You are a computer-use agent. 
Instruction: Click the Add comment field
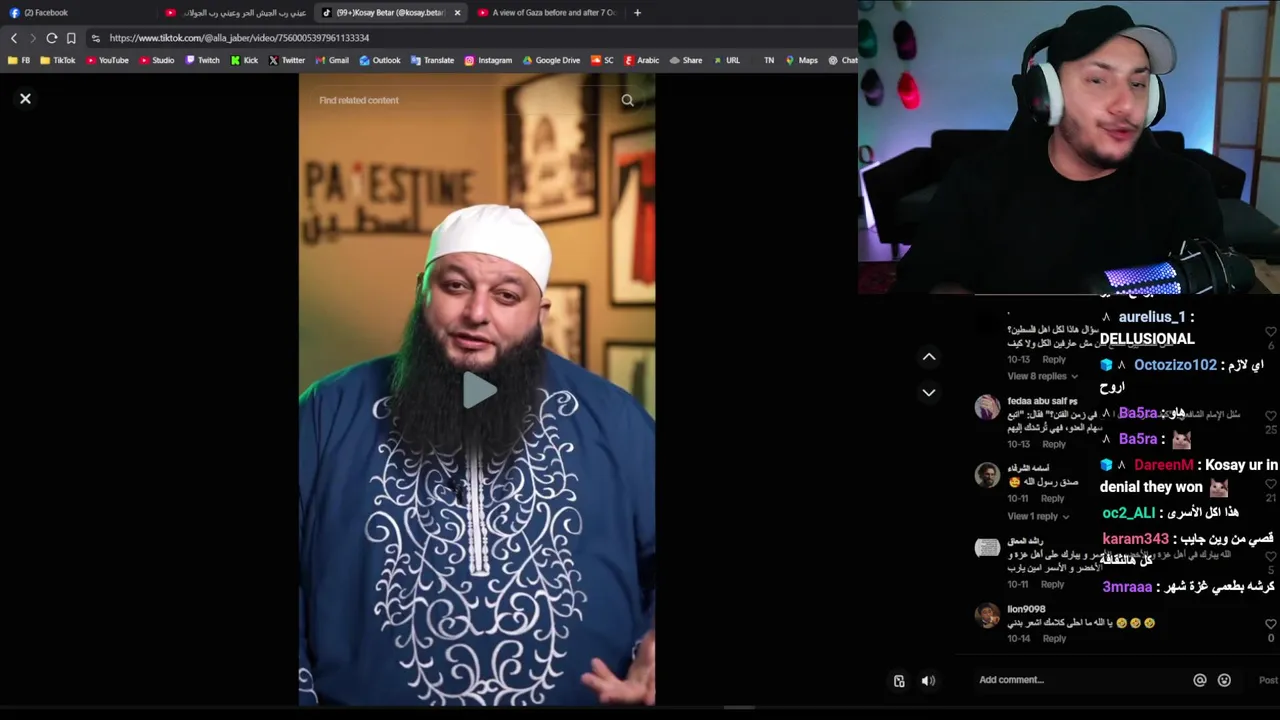(x=1080, y=680)
